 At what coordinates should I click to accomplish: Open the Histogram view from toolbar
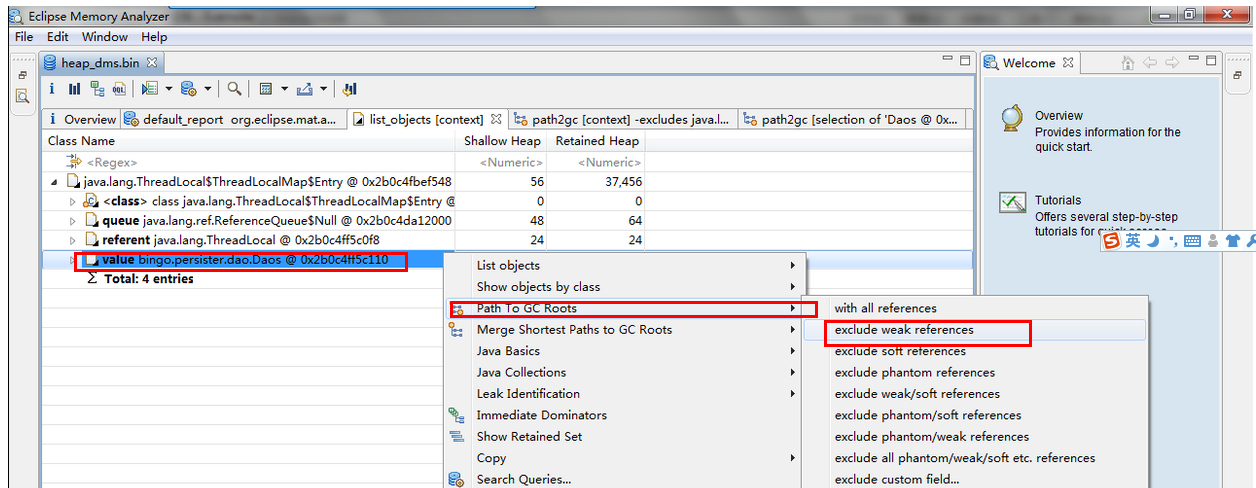coord(74,89)
